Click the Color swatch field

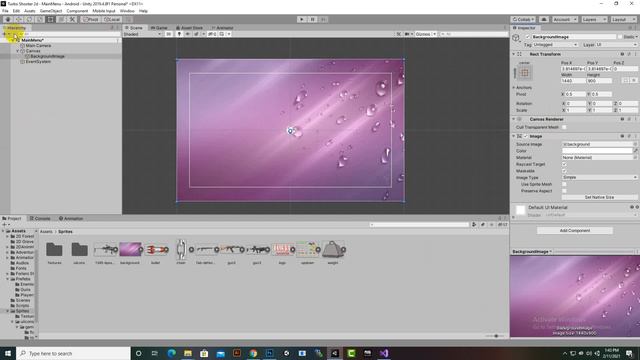pos(597,151)
